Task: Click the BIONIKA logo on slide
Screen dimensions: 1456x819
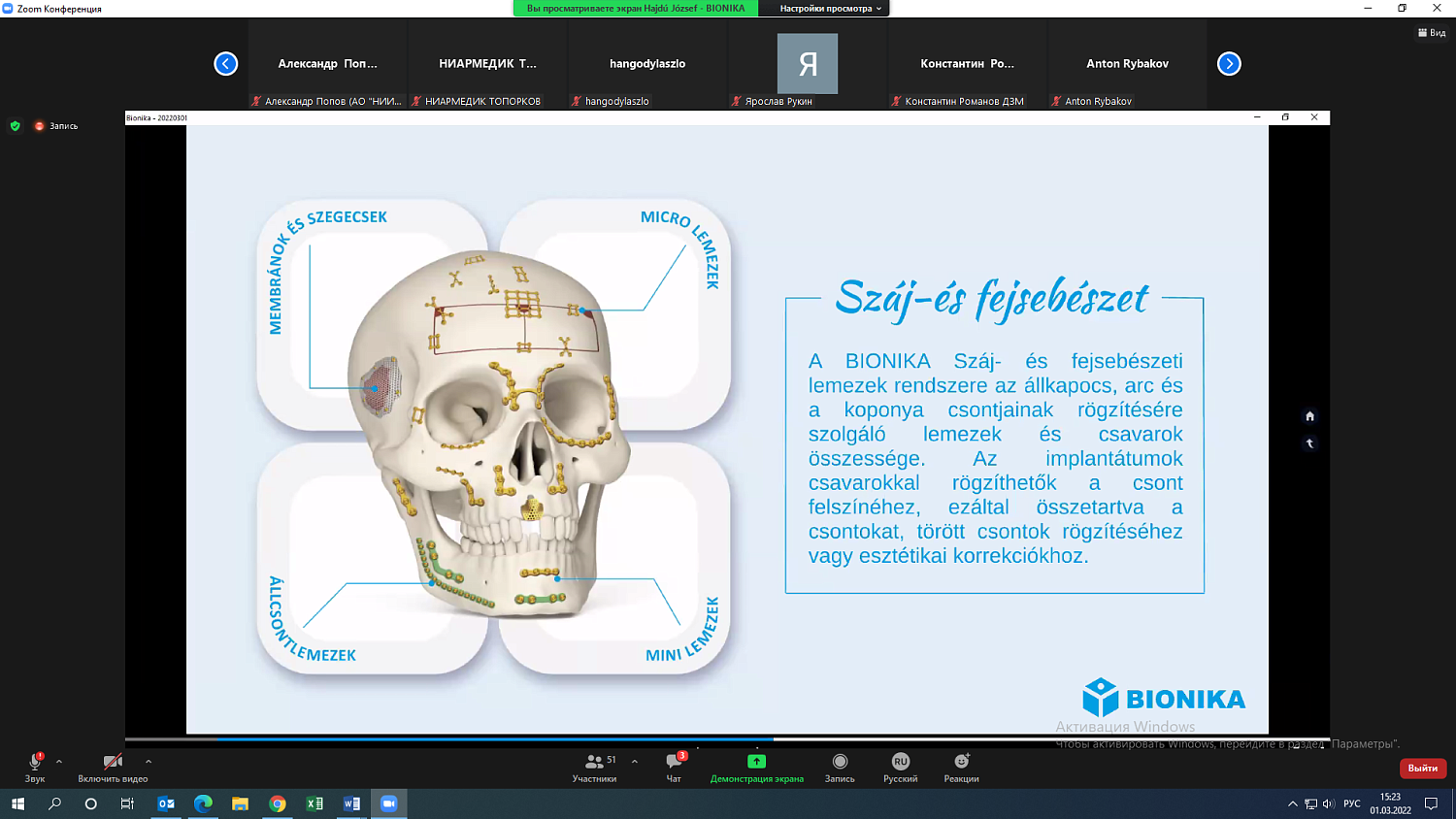Action: point(1164,698)
